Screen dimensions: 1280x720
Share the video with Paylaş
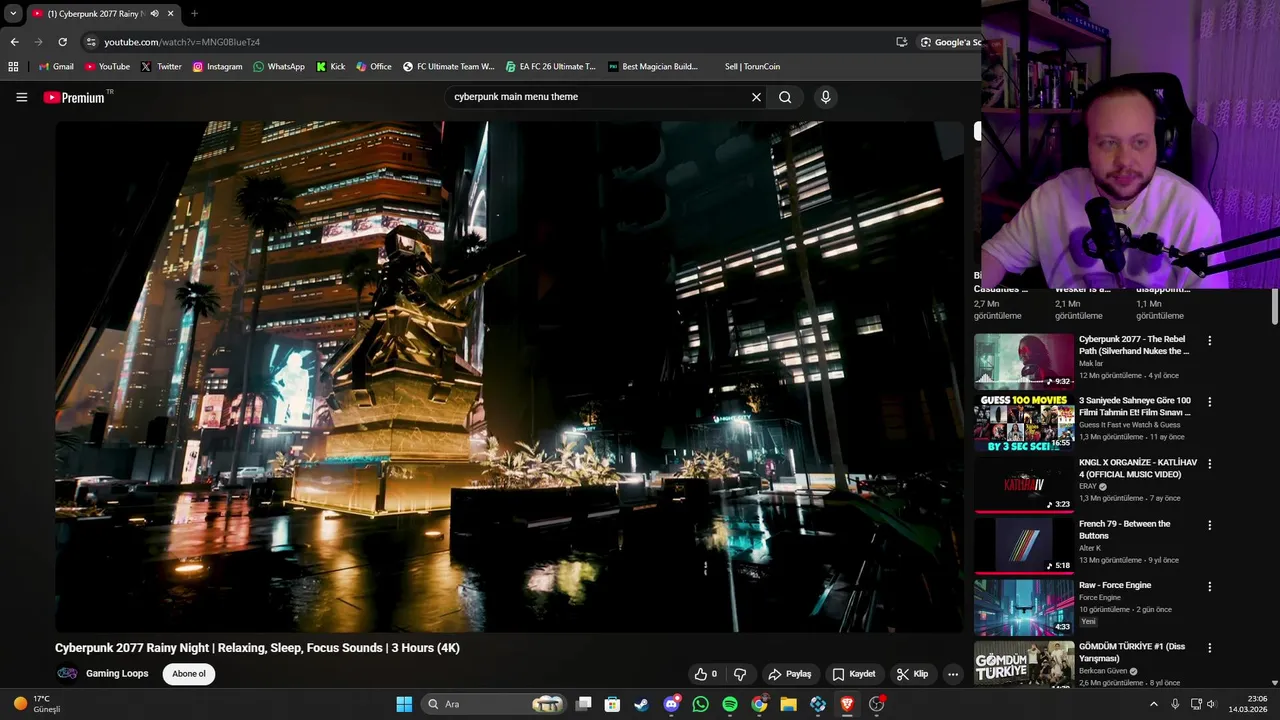pos(790,674)
